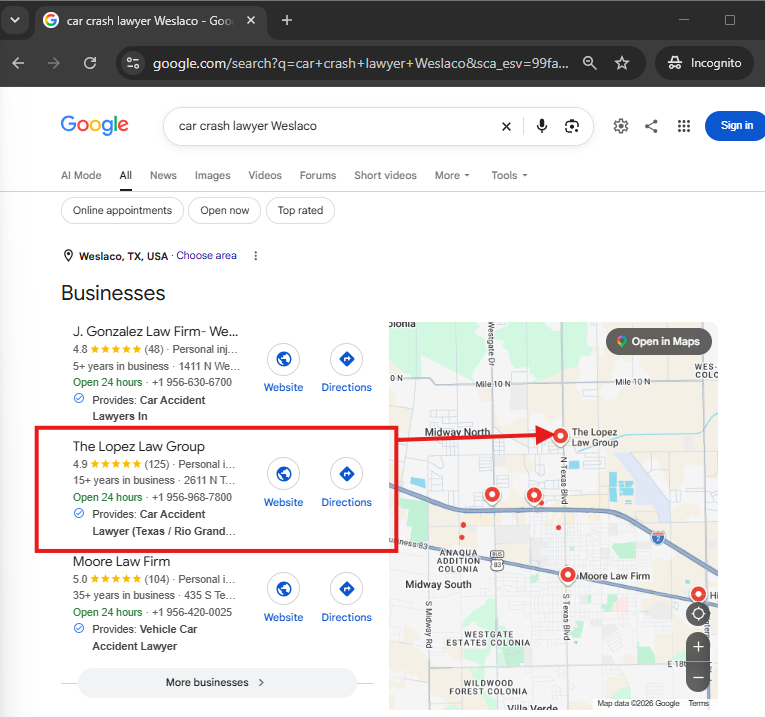Expand the Tools dropdown

[x=509, y=176]
